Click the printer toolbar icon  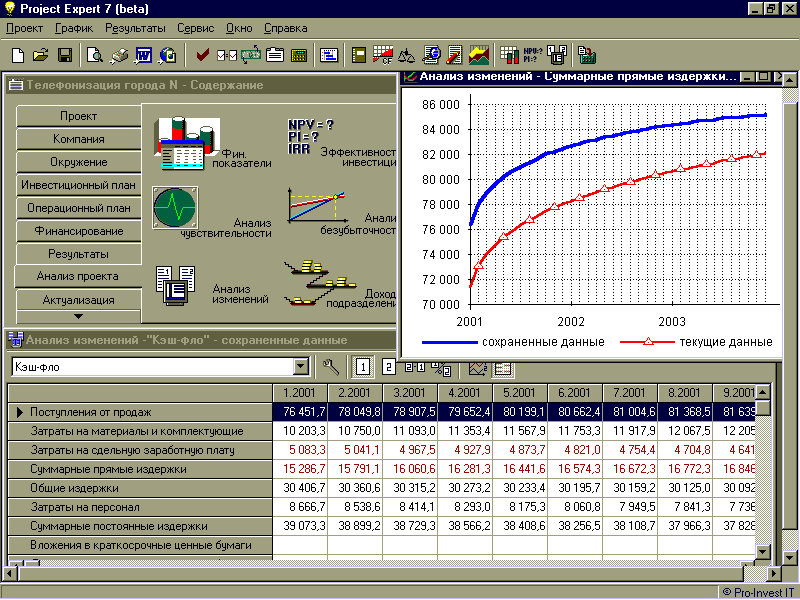118,55
